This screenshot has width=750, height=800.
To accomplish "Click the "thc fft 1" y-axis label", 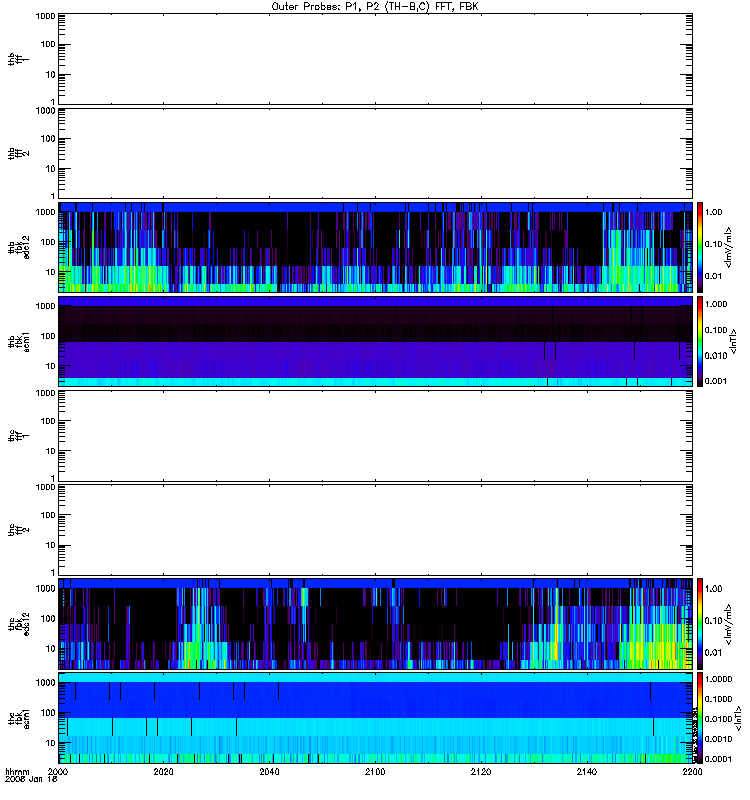I will click(x=18, y=436).
